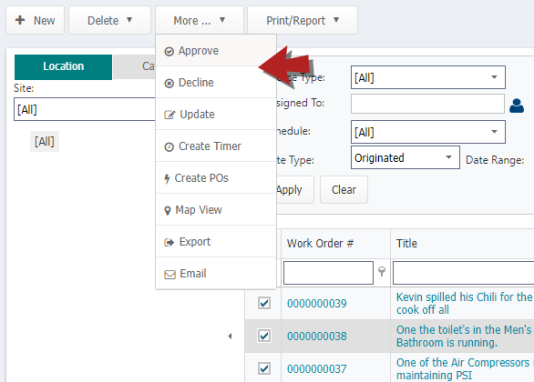This screenshot has height=382, width=534.
Task: Open the Schedule [All] dropdown
Action: (x=428, y=132)
